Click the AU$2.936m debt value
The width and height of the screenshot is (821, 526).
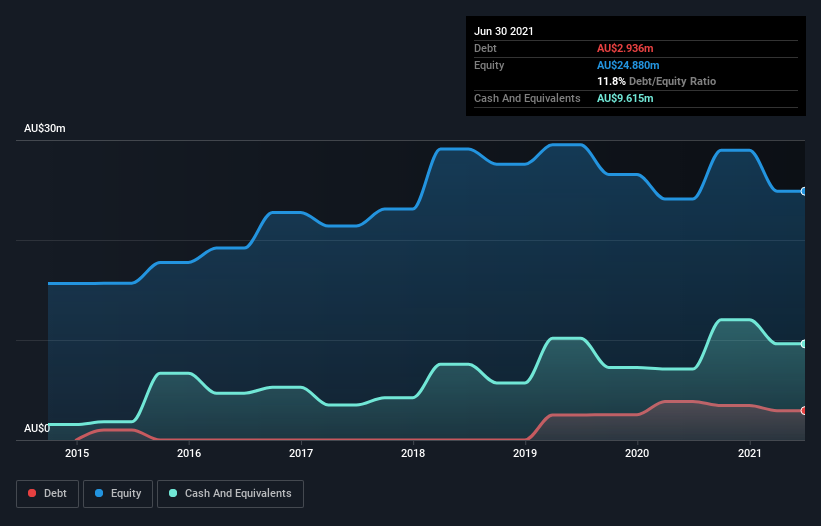pyautogui.click(x=625, y=48)
